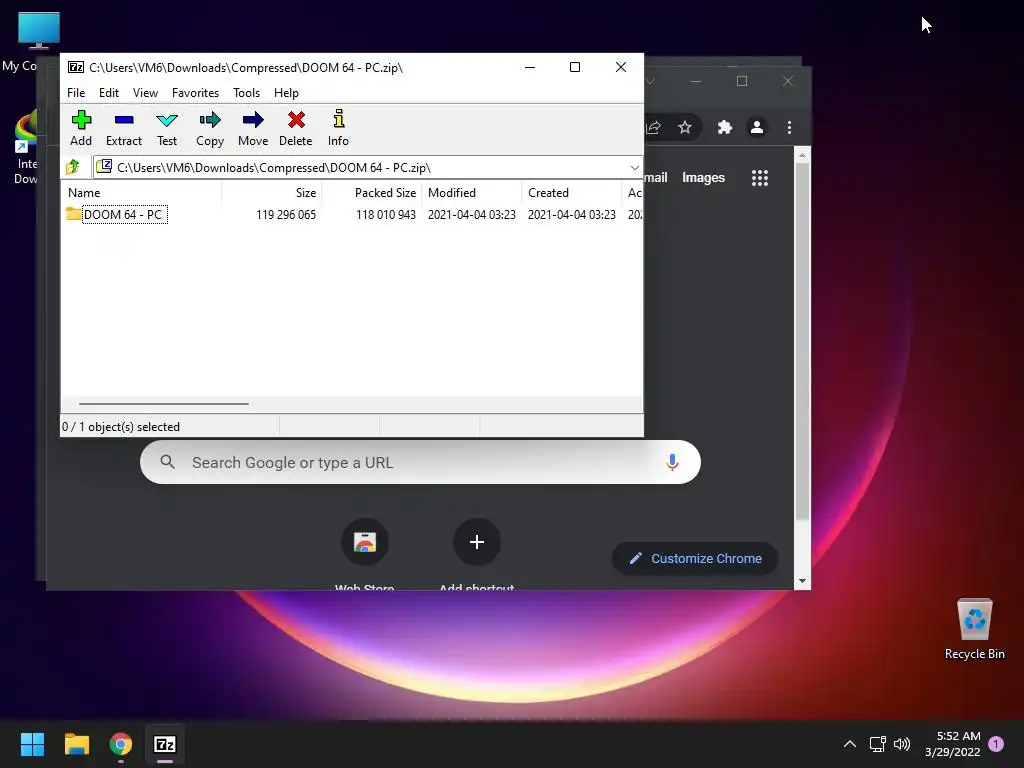Open the Help menu
Viewport: 1024px width, 768px height.
tap(286, 93)
